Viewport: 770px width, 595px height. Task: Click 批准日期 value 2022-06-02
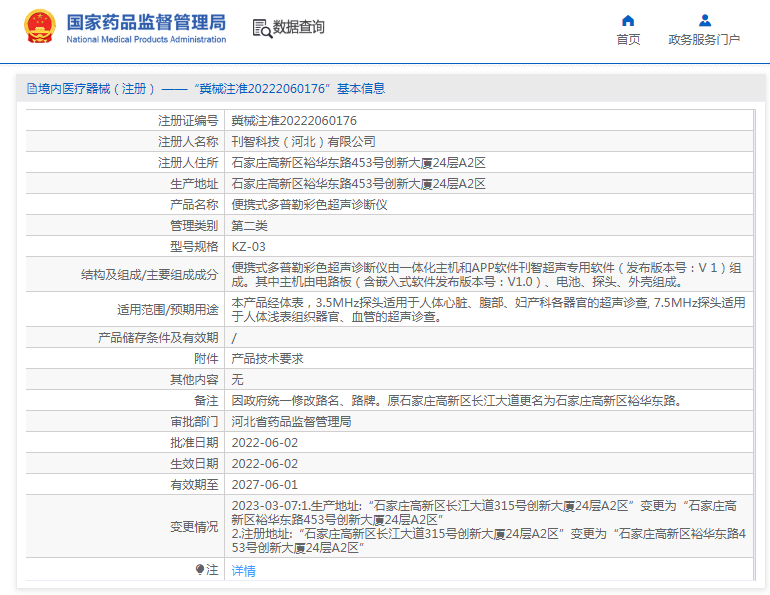(265, 443)
